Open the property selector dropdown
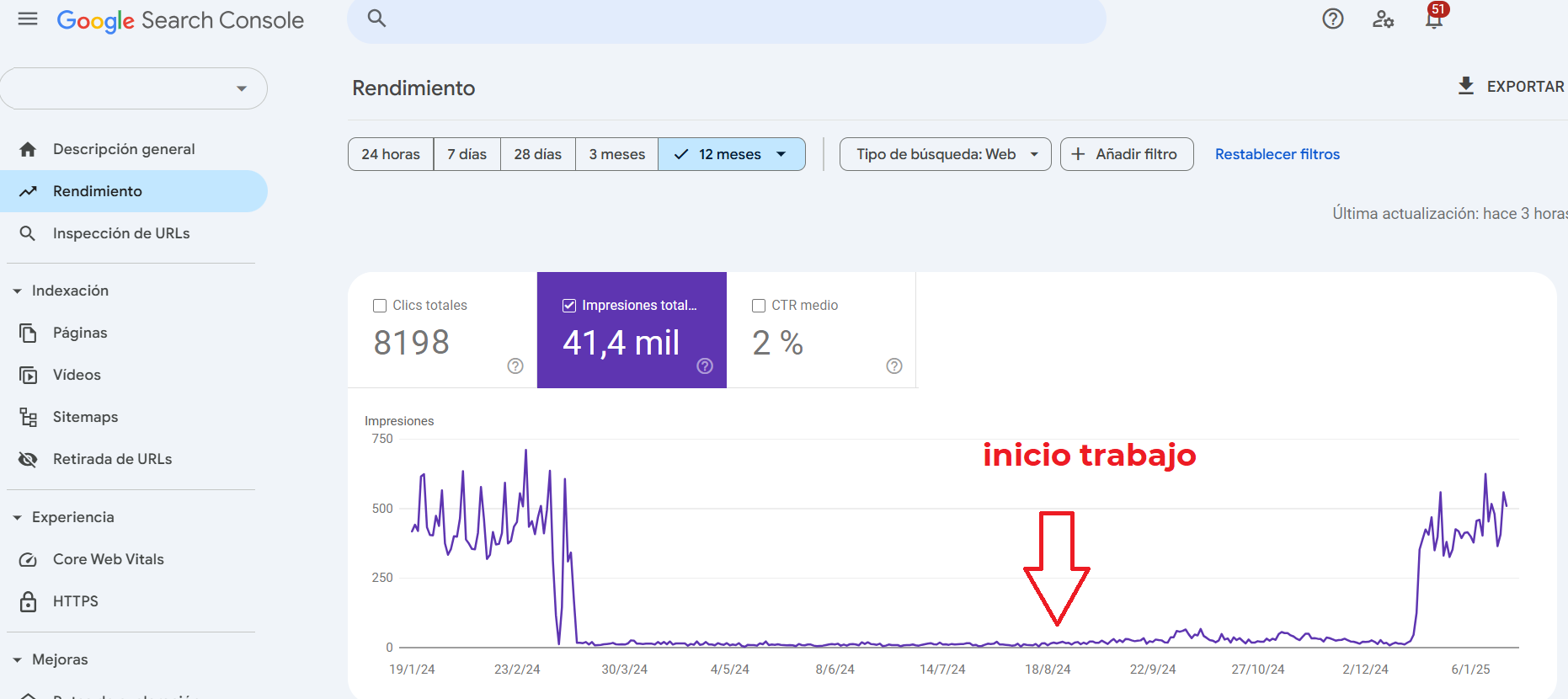Screen dimensions: 1568x699 [133, 88]
